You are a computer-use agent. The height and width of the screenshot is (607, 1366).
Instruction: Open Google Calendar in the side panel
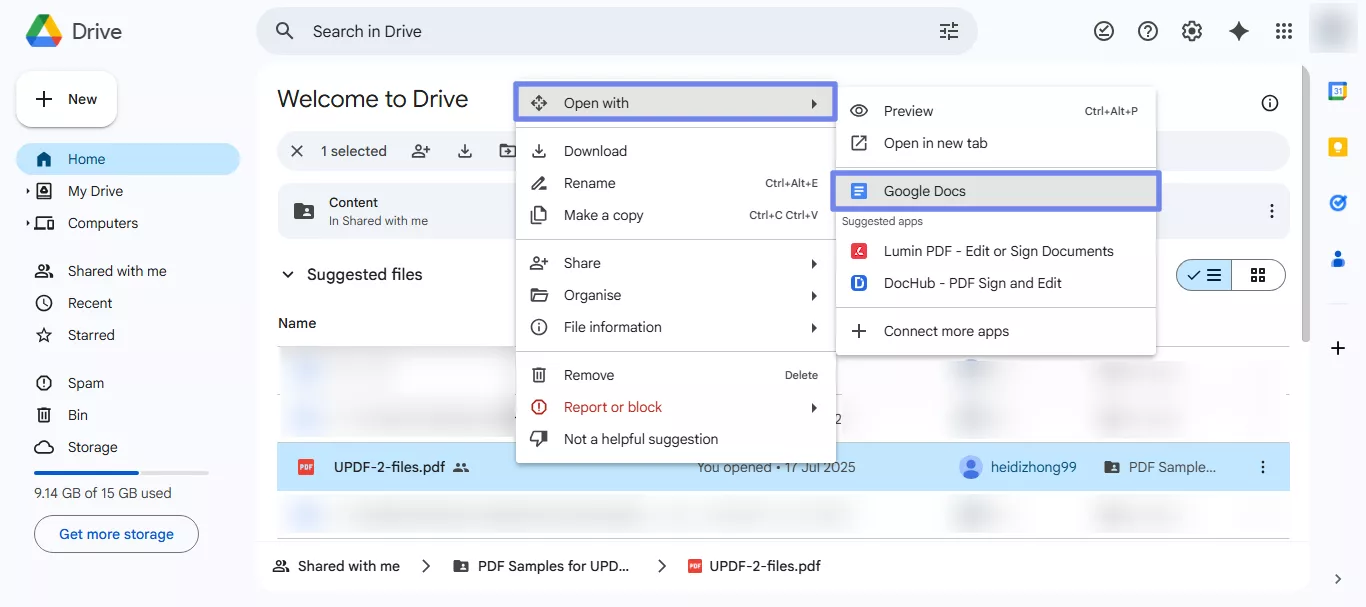[1338, 90]
